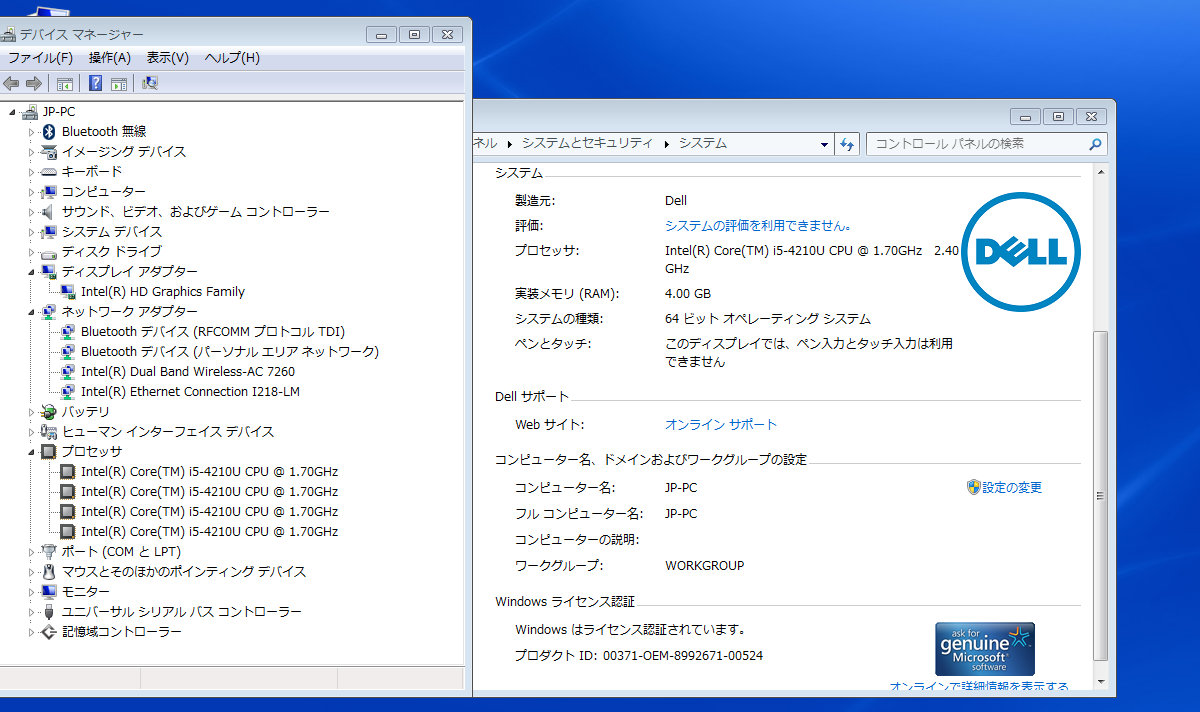Click the shield icon beside 設定の変更

click(973, 487)
